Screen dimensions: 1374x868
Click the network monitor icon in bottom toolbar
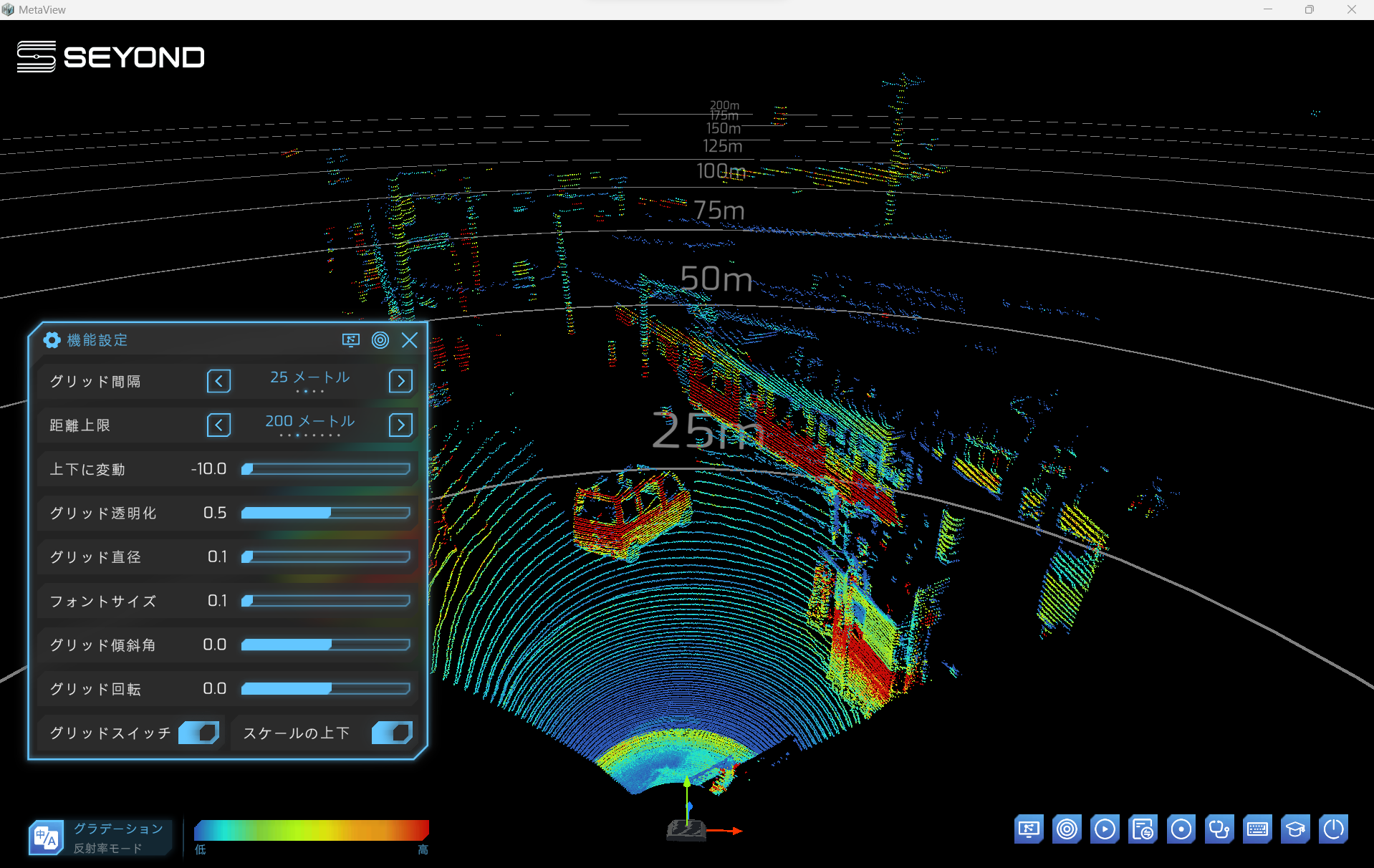point(1029,829)
